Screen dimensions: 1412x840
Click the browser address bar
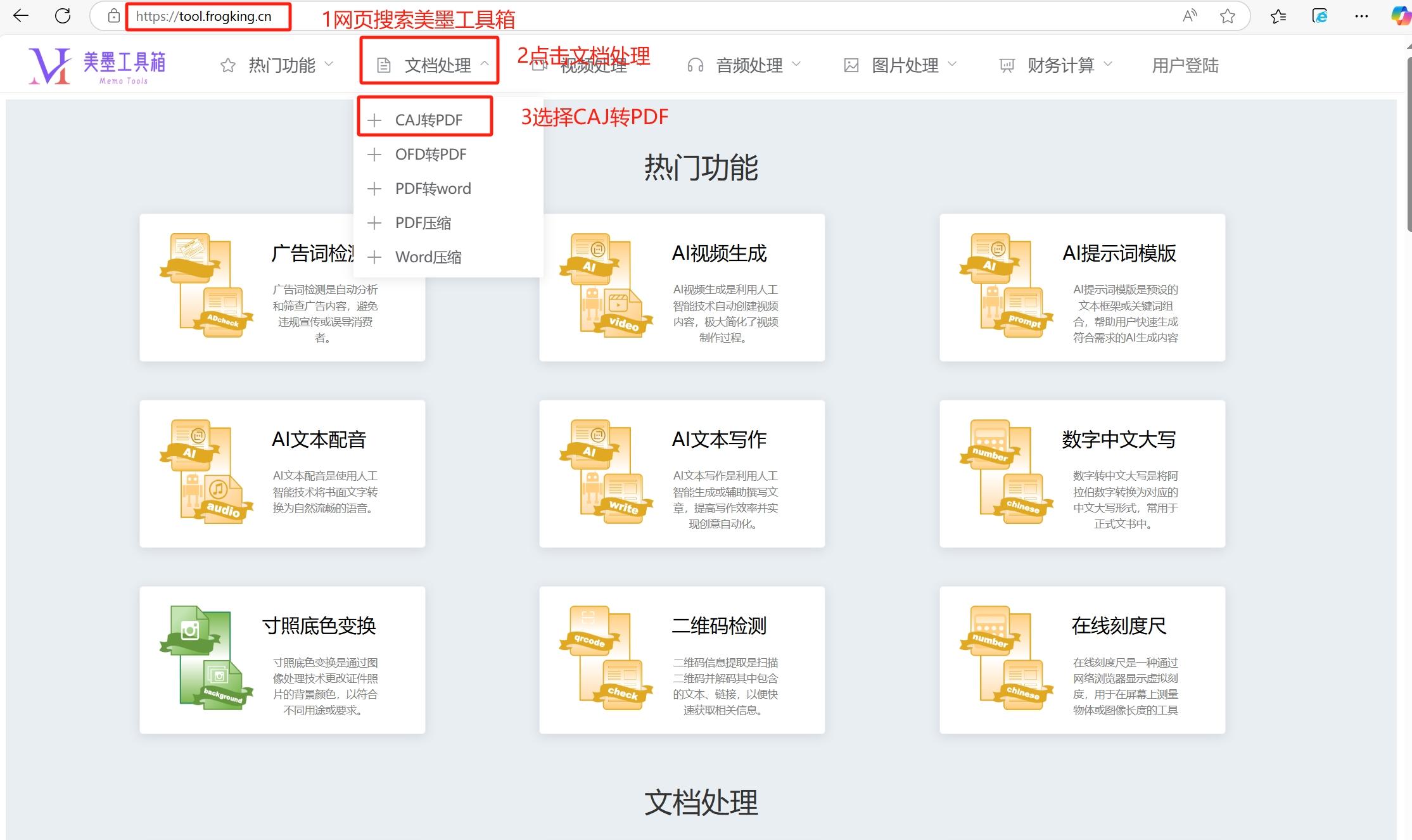pyautogui.click(x=206, y=16)
